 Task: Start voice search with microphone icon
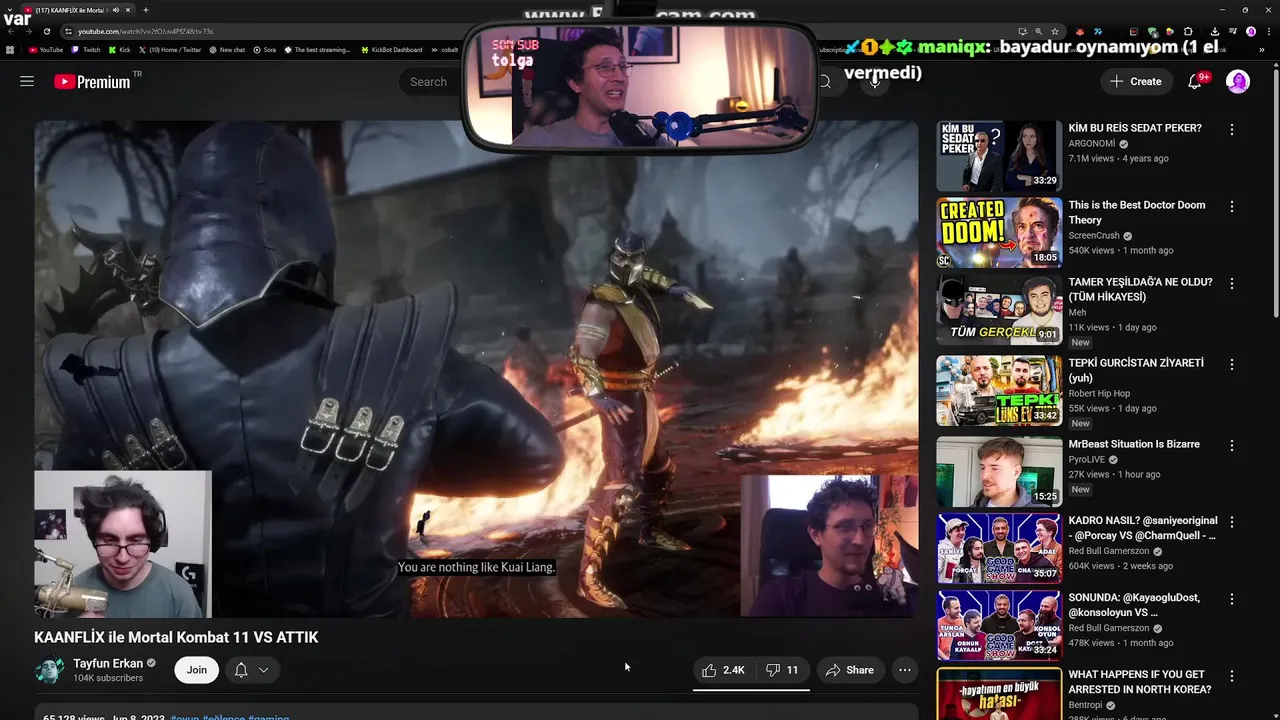[x=875, y=82]
